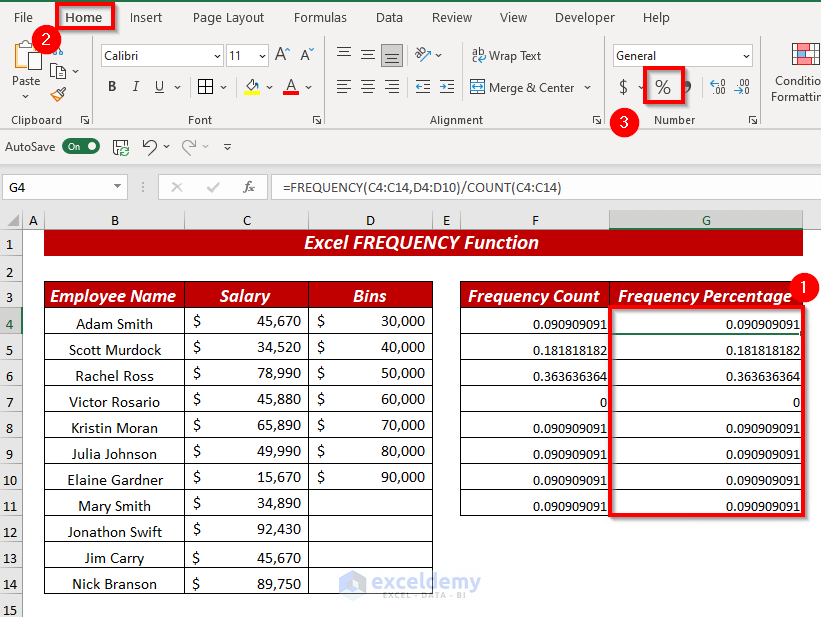Switch to the Formulas tab
This screenshot has width=821, height=617.
[321, 17]
